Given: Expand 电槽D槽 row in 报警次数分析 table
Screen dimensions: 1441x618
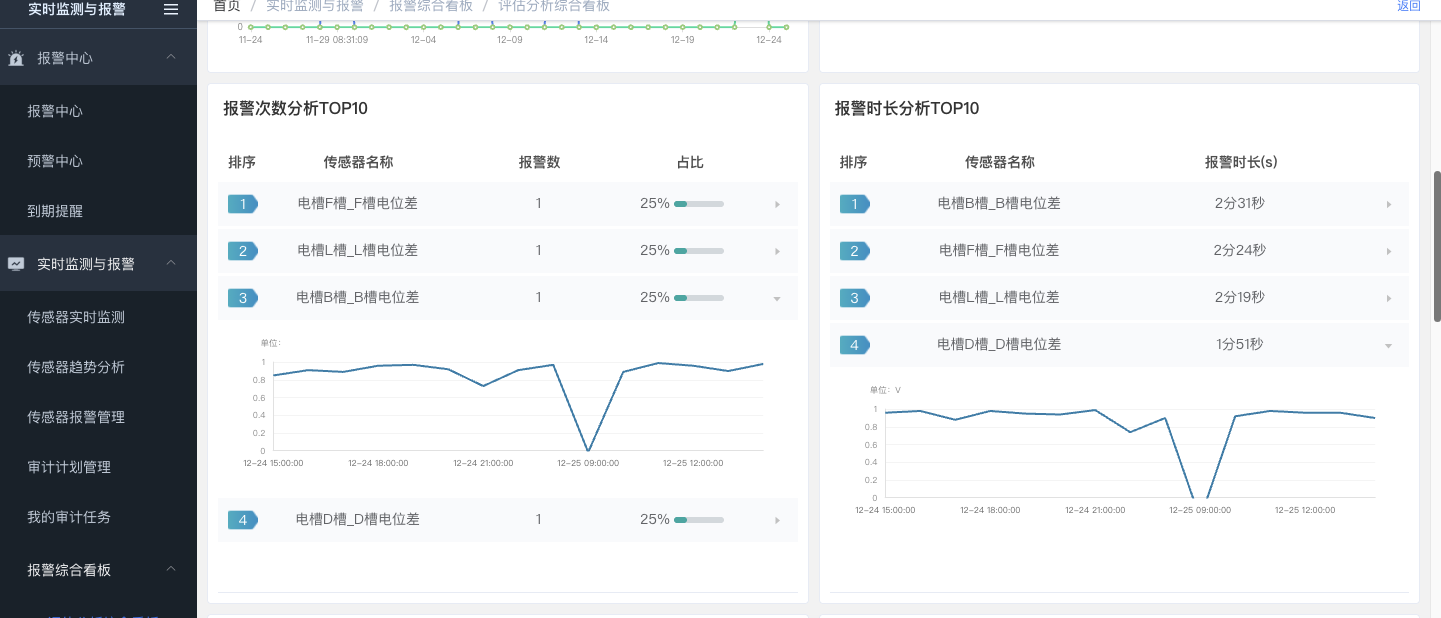Looking at the screenshot, I should click(777, 521).
